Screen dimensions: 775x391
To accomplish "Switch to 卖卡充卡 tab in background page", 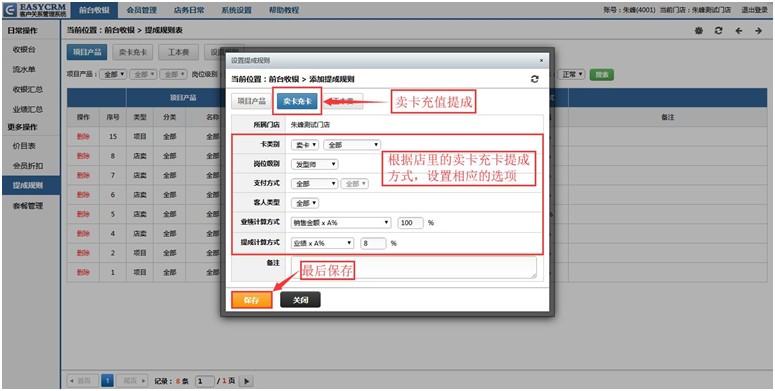I will pyautogui.click(x=133, y=52).
